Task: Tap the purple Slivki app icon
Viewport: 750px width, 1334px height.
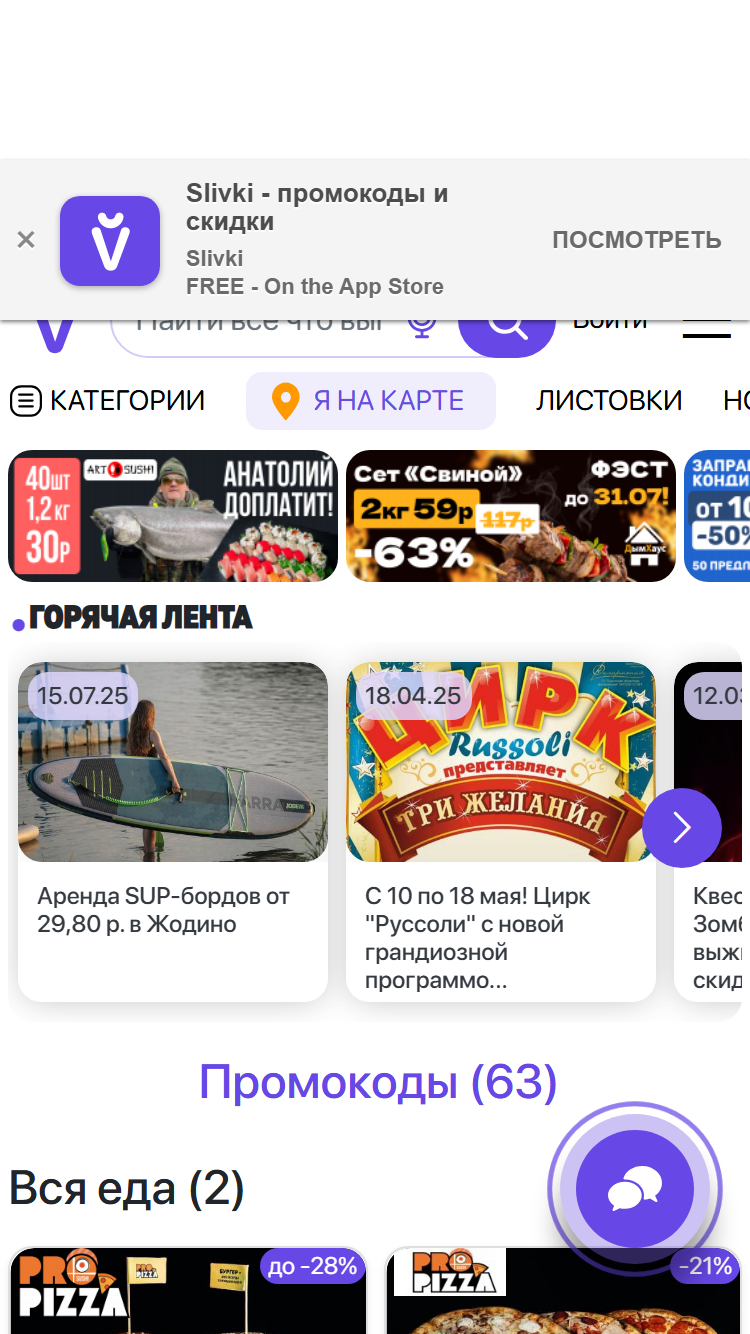Action: (x=110, y=241)
